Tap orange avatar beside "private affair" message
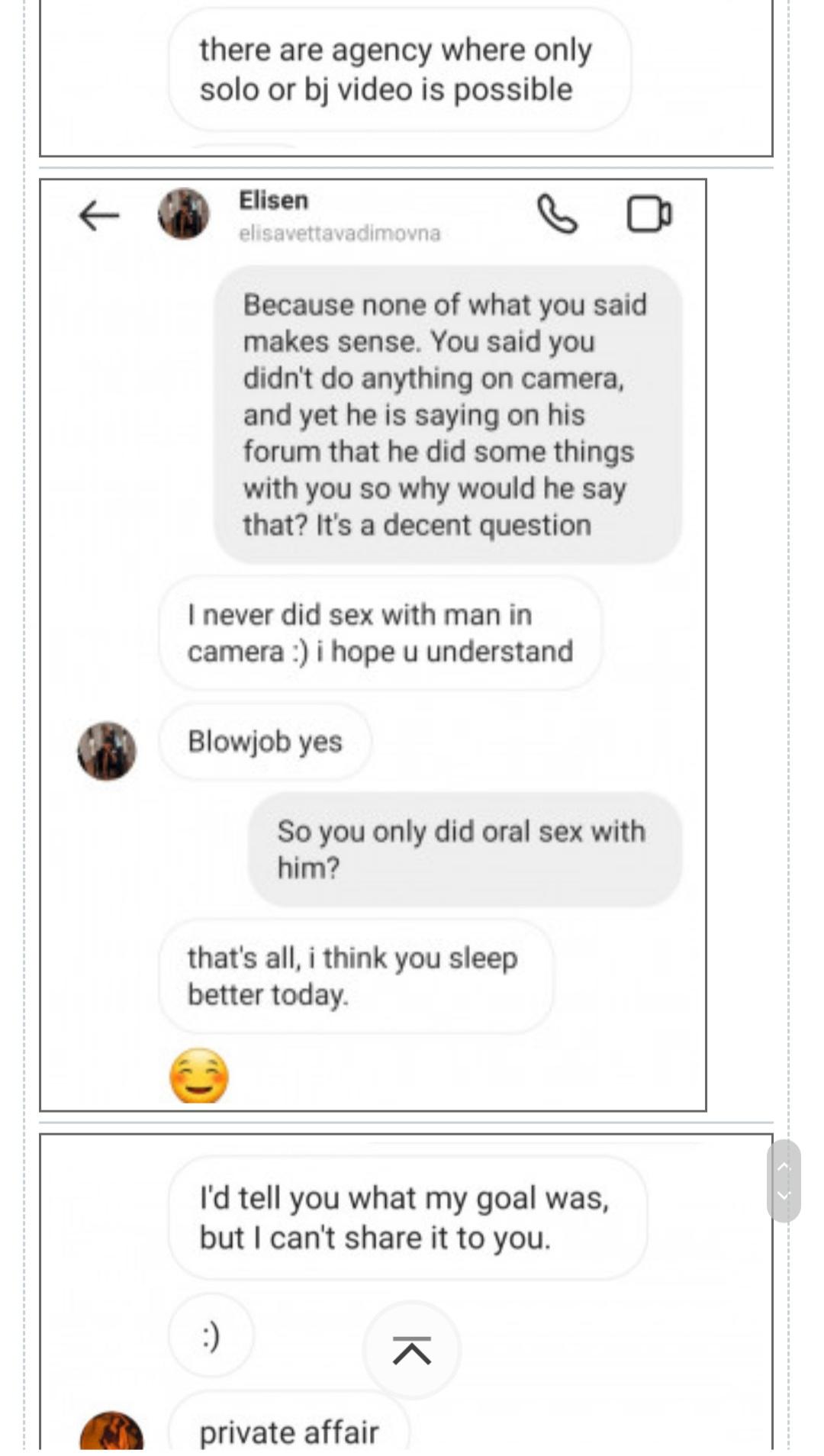The image size is (824, 1456). (111, 1432)
